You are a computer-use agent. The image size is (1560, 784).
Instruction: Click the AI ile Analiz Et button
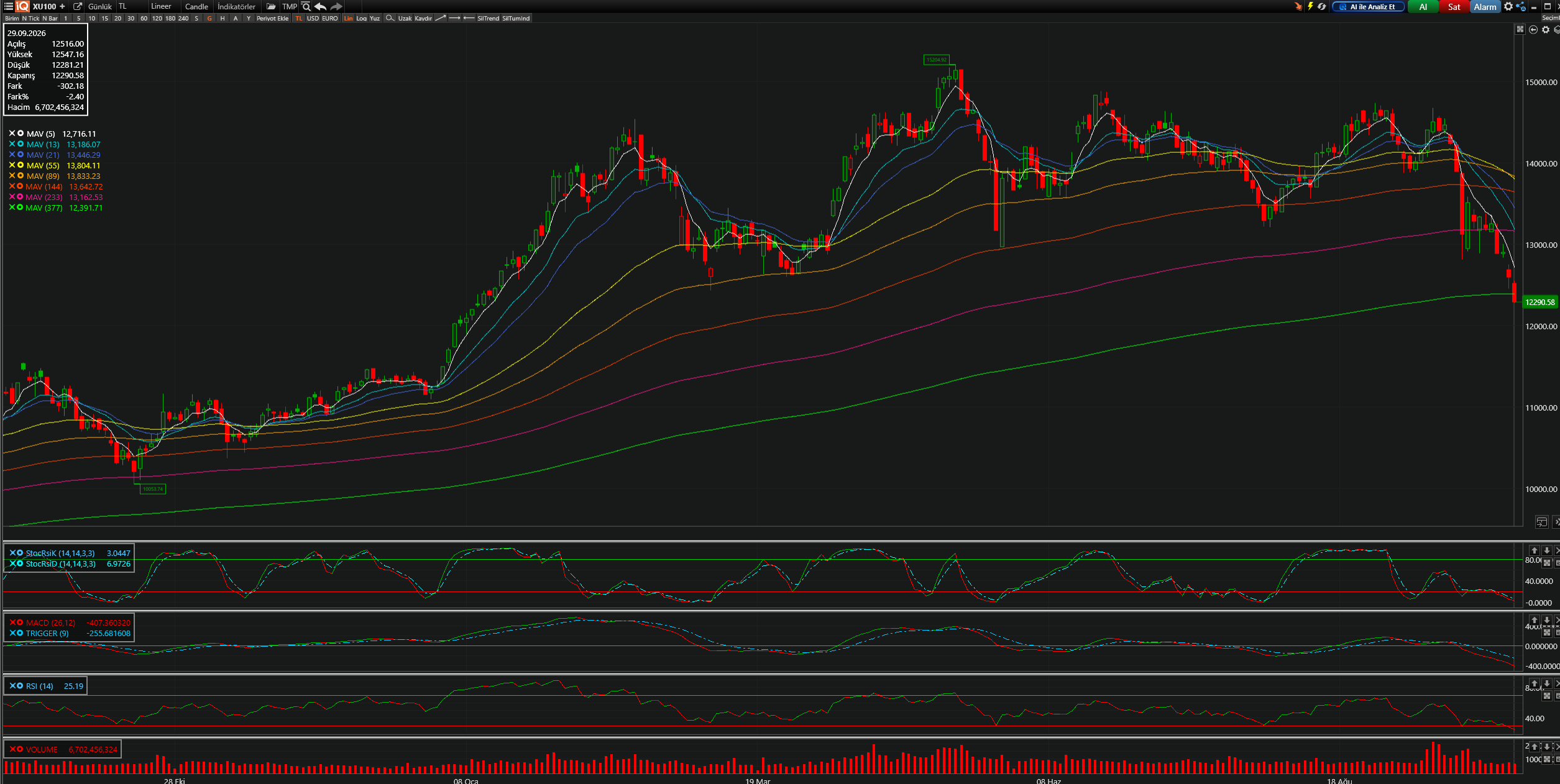[x=1368, y=7]
